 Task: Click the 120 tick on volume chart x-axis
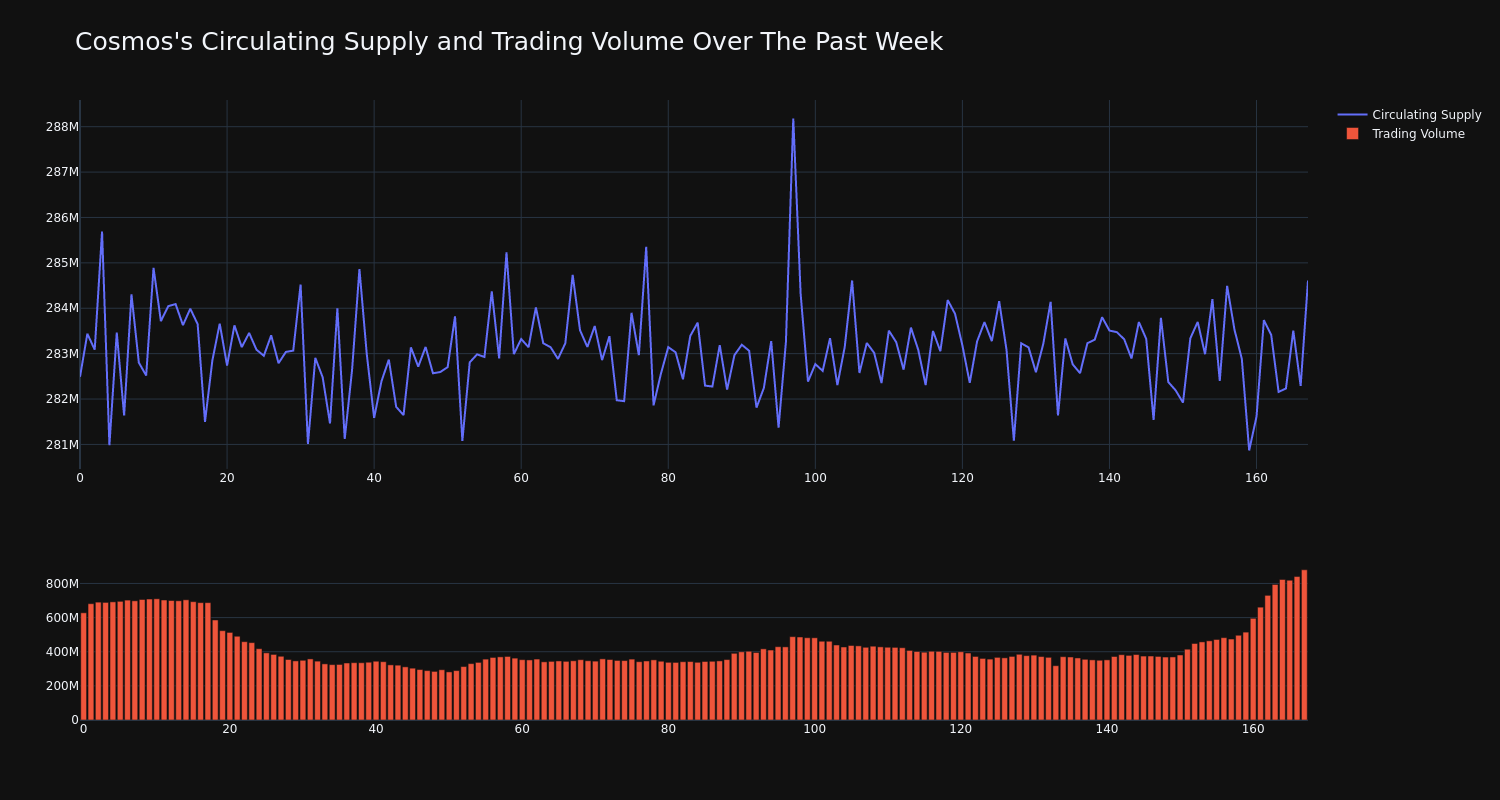click(x=960, y=729)
